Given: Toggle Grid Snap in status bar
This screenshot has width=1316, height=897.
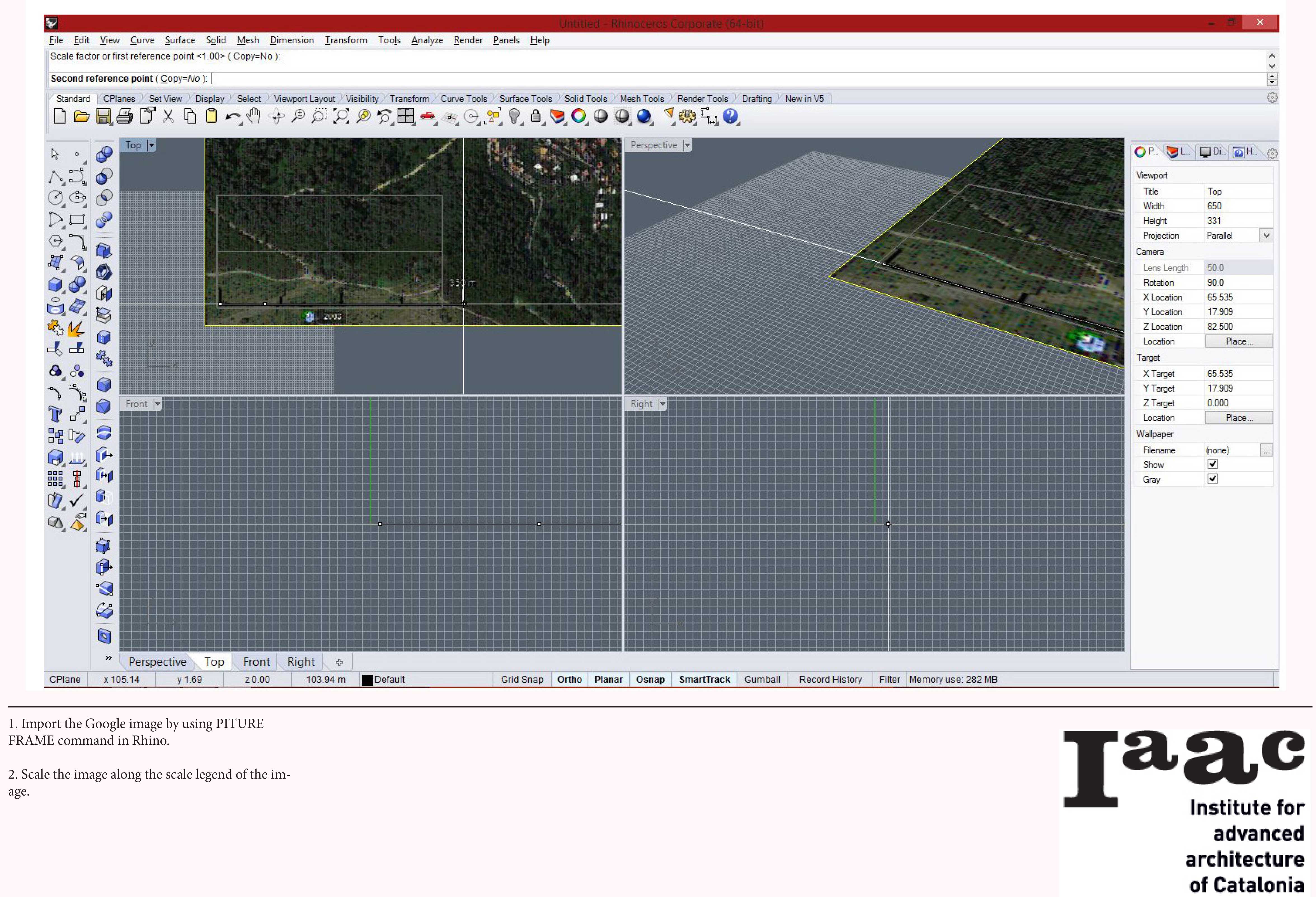Looking at the screenshot, I should (x=521, y=680).
